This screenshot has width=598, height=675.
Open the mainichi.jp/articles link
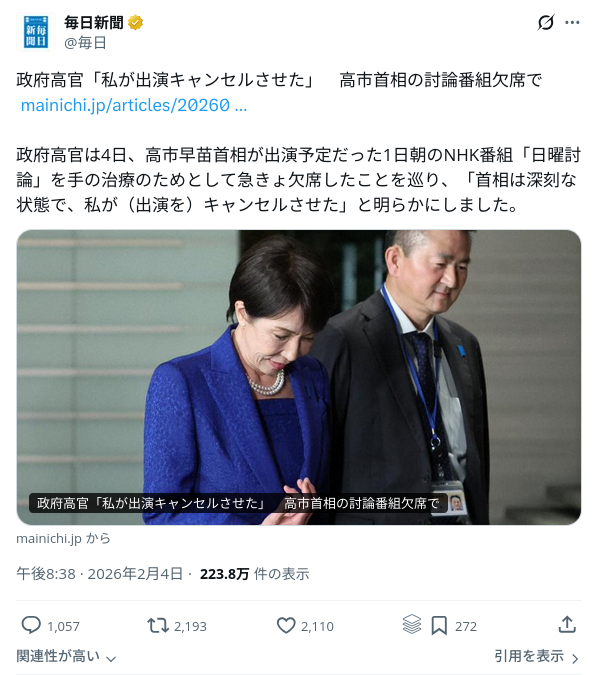pyautogui.click(x=133, y=105)
